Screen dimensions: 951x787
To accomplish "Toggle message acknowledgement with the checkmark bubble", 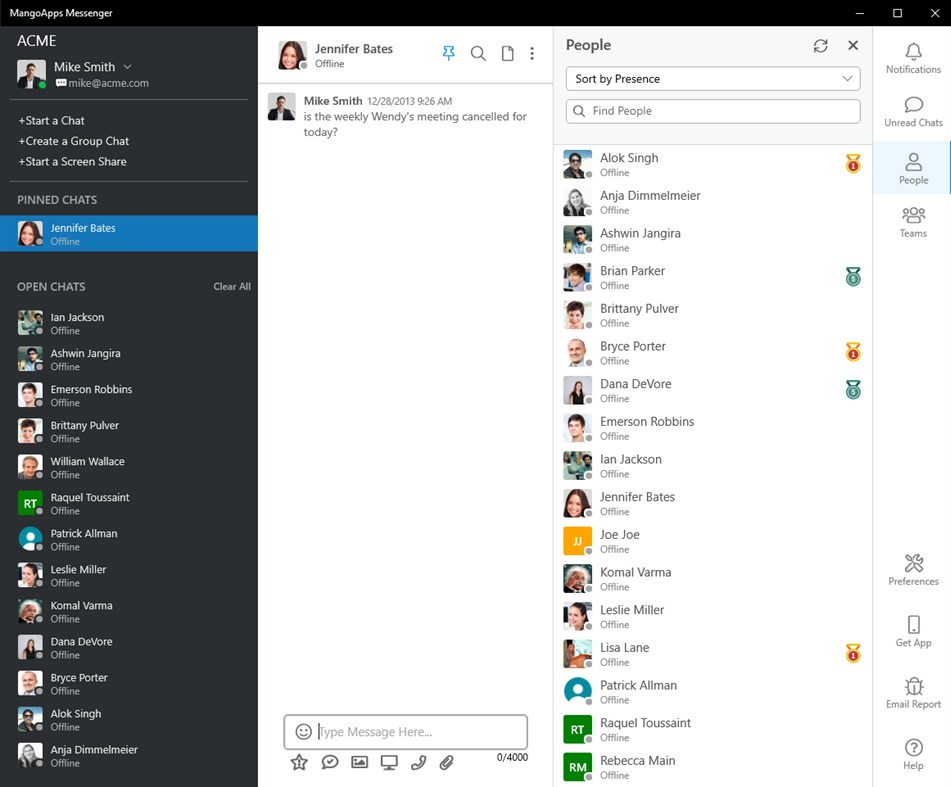I will [x=329, y=762].
